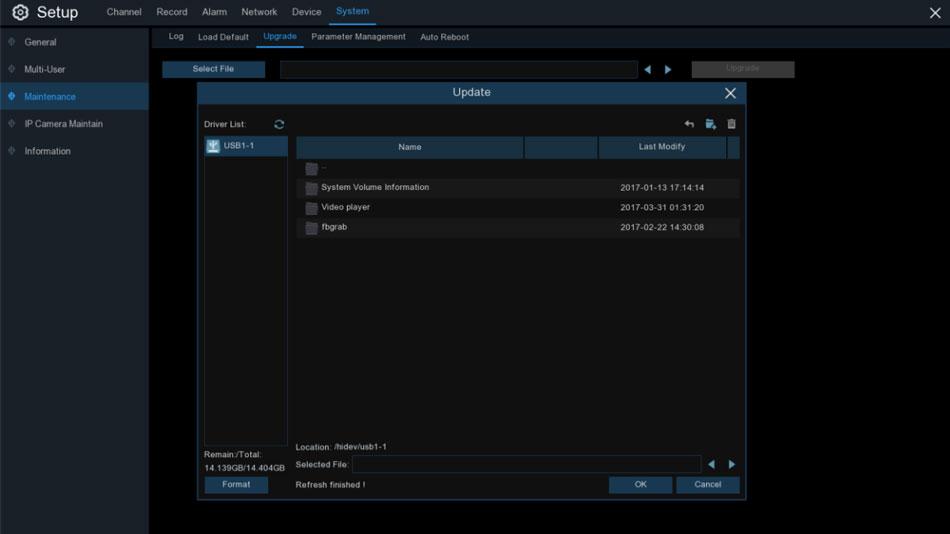Image resolution: width=950 pixels, height=534 pixels.
Task: Click the new folder icon
Action: point(710,125)
